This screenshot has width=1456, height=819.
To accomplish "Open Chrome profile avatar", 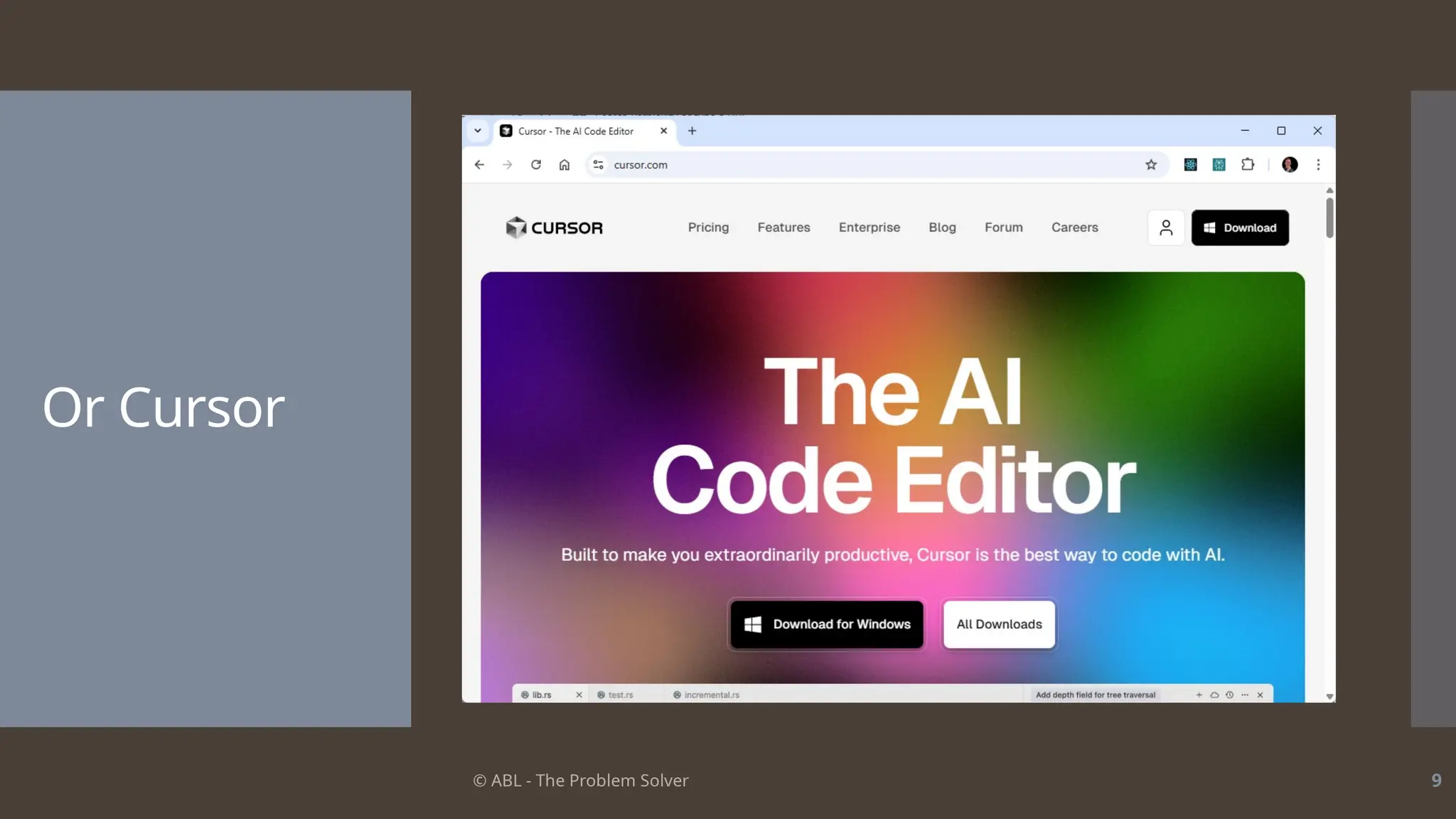I will click(x=1290, y=165).
